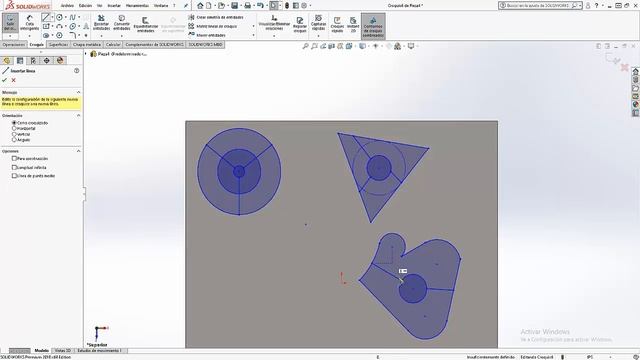Image resolution: width=640 pixels, height=360 pixels.
Task: Open dropdown under Recortar entidades
Action: (x=101, y=36)
